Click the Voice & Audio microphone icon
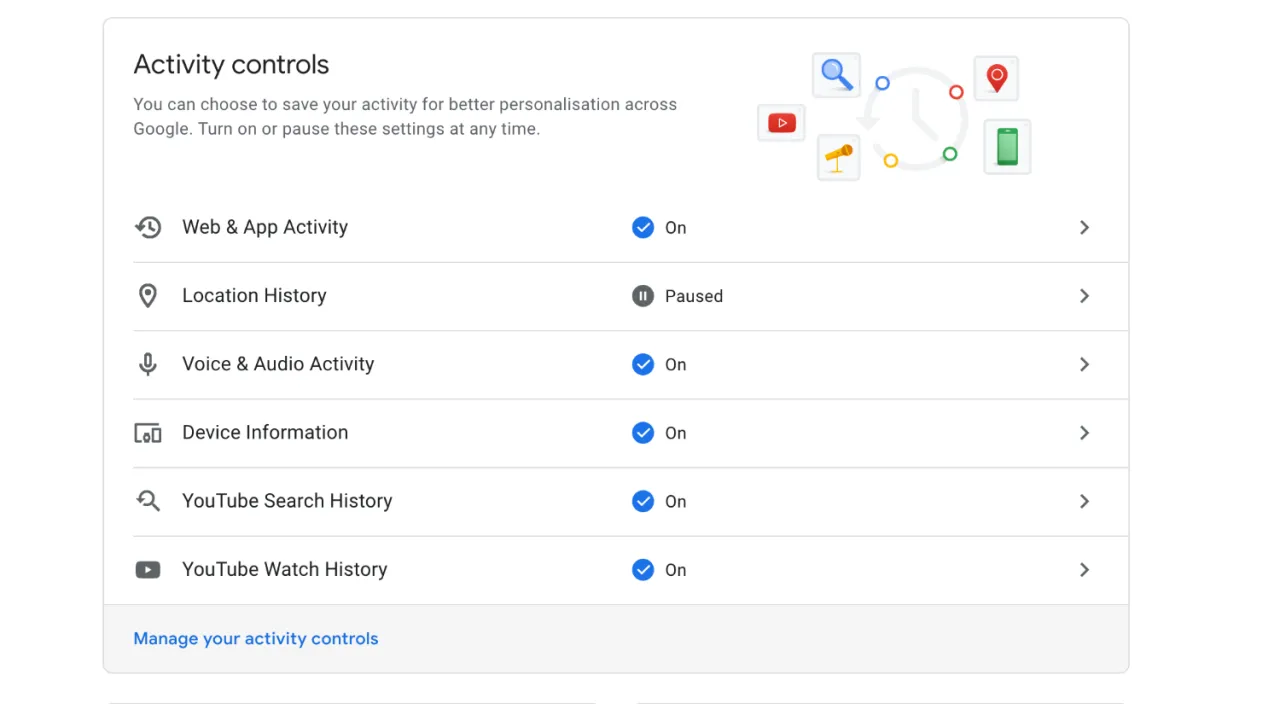Image resolution: width=1280 pixels, height=704 pixels. click(148, 364)
